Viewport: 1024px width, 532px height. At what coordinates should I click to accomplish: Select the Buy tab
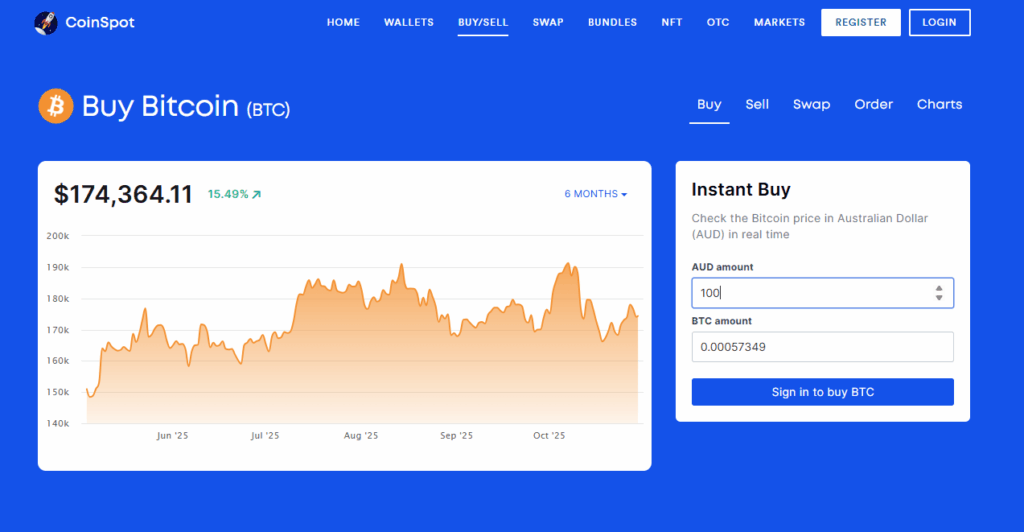(709, 104)
